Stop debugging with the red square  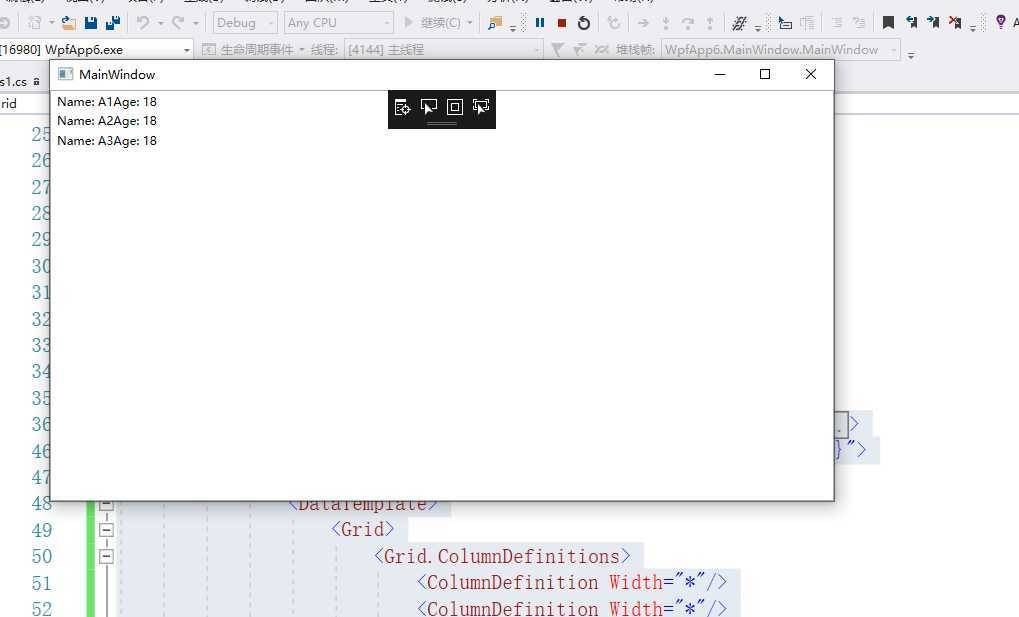pyautogui.click(x=562, y=23)
